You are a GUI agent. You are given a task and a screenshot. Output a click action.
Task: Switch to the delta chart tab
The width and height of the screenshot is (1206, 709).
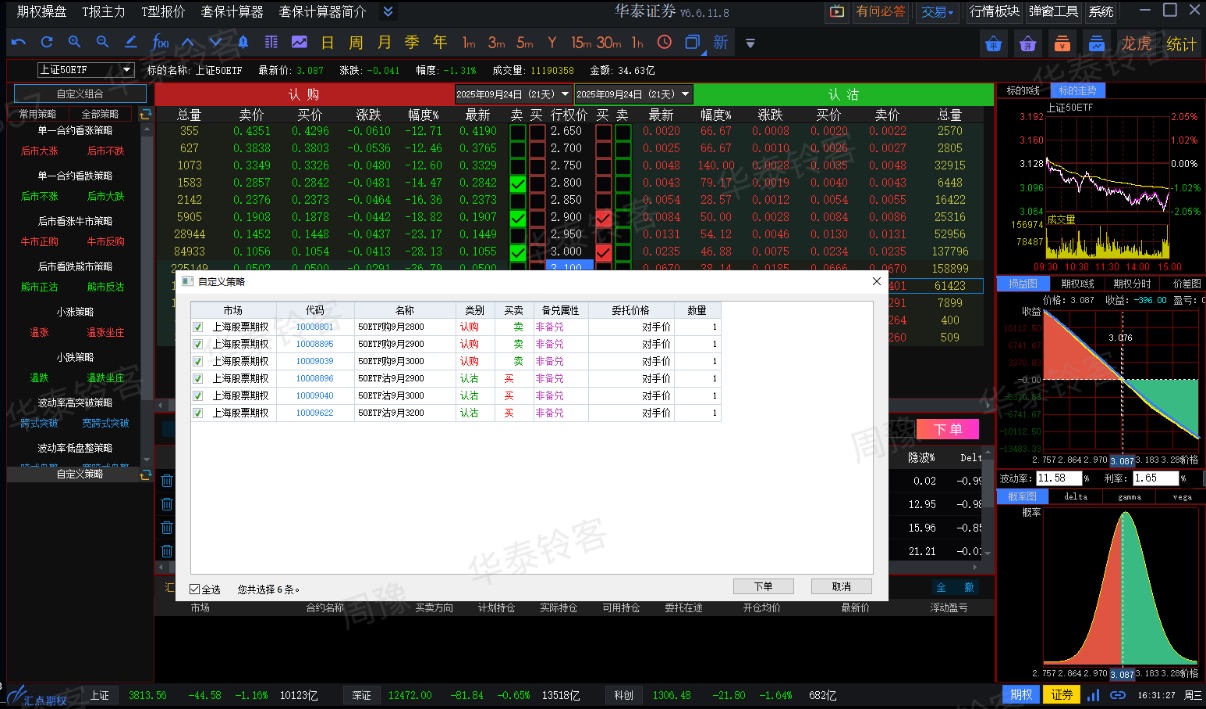pos(1076,496)
